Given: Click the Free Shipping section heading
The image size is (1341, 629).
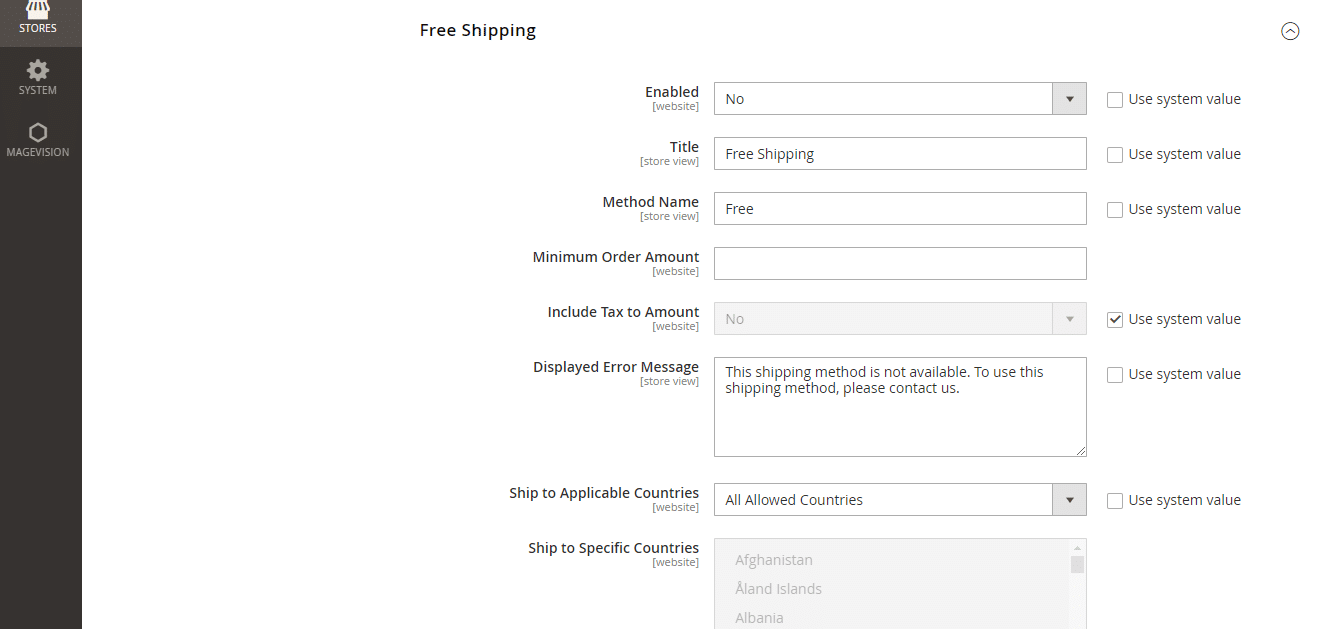Looking at the screenshot, I should point(478,30).
